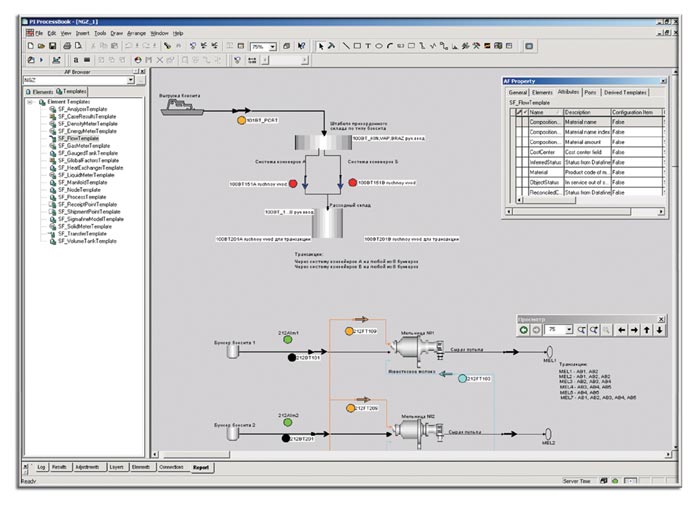The height and width of the screenshot is (507, 700).
Task: Select the pointer arrow tool in toolbar
Action: click(320, 46)
